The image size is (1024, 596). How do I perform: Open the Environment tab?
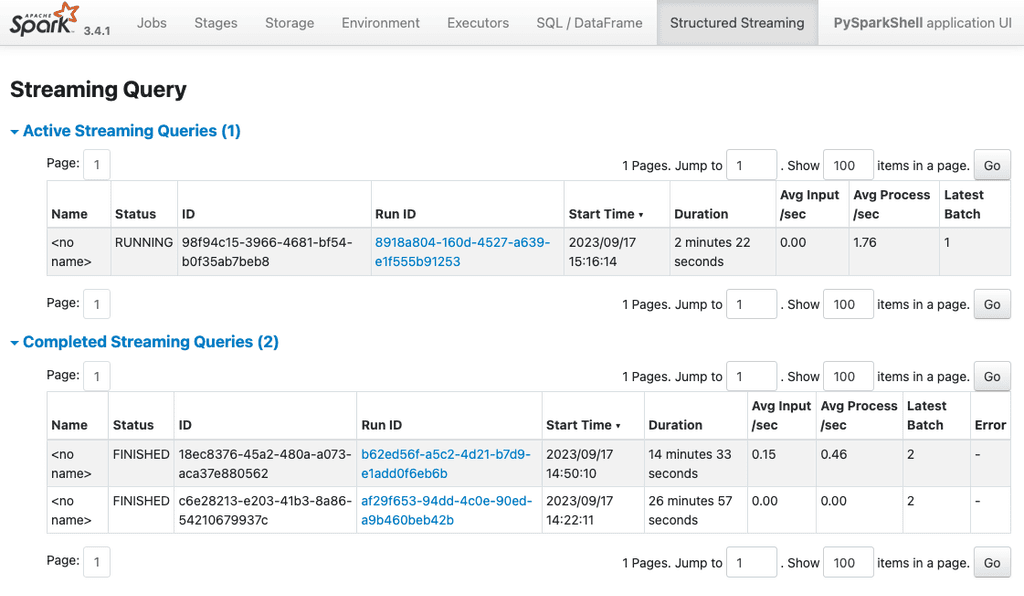tap(380, 22)
